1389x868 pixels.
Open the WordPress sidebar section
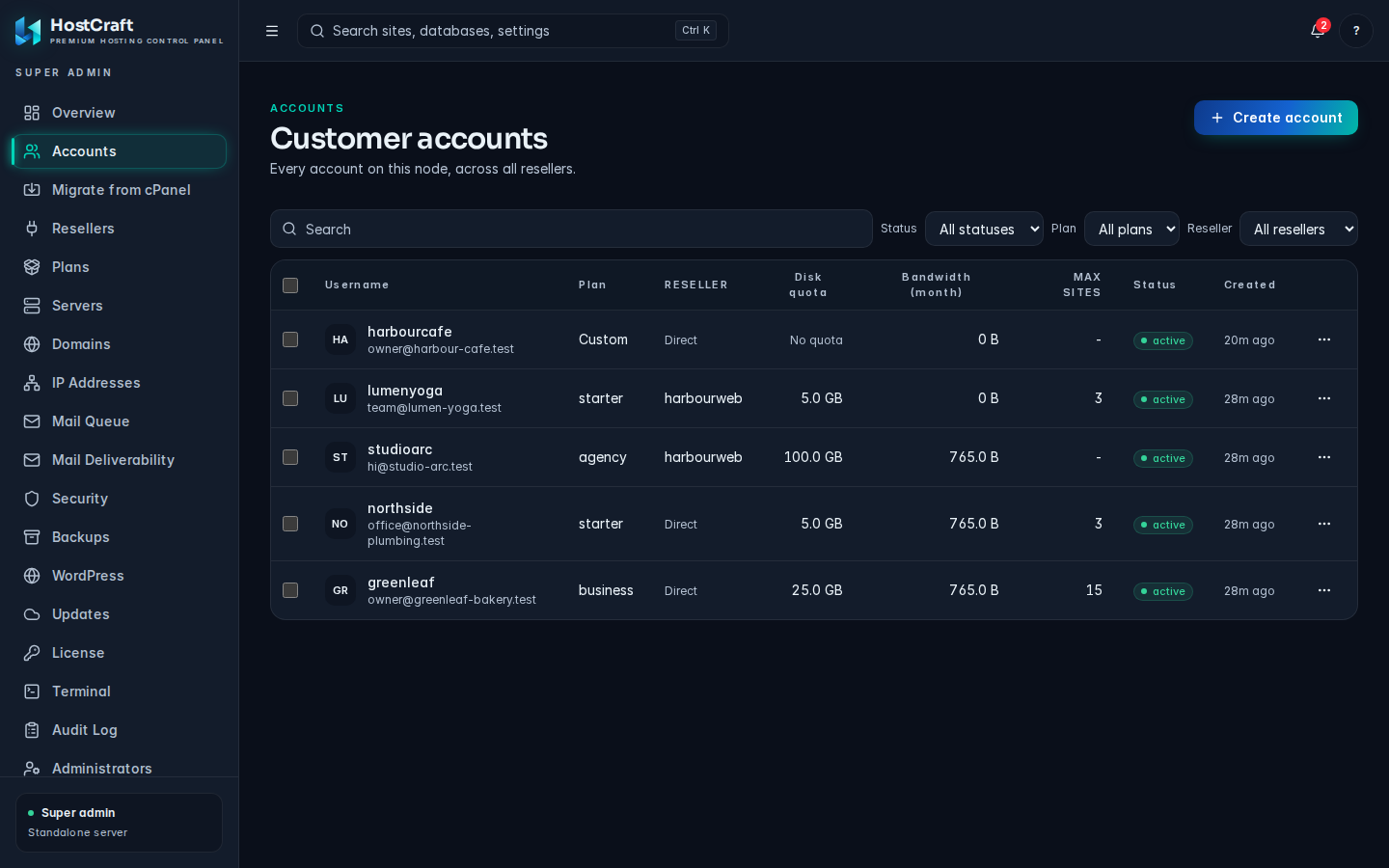tap(120, 576)
